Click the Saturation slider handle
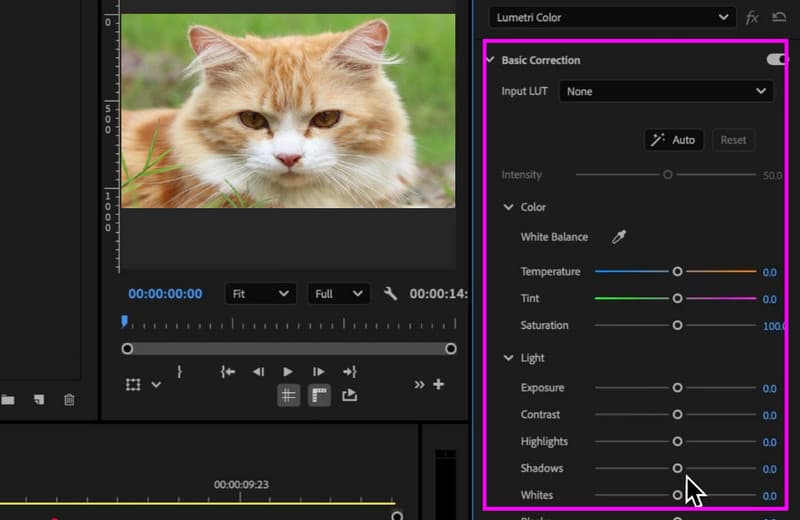800x520 pixels. tap(677, 325)
